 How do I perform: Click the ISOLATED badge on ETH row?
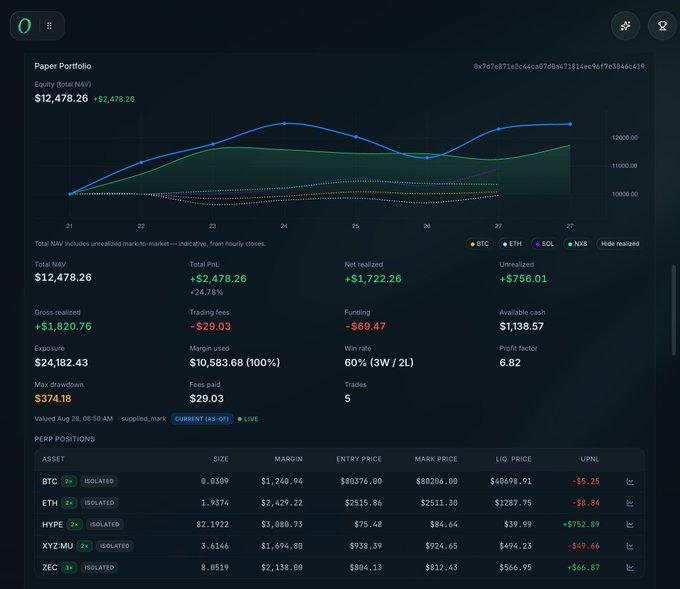(x=99, y=503)
